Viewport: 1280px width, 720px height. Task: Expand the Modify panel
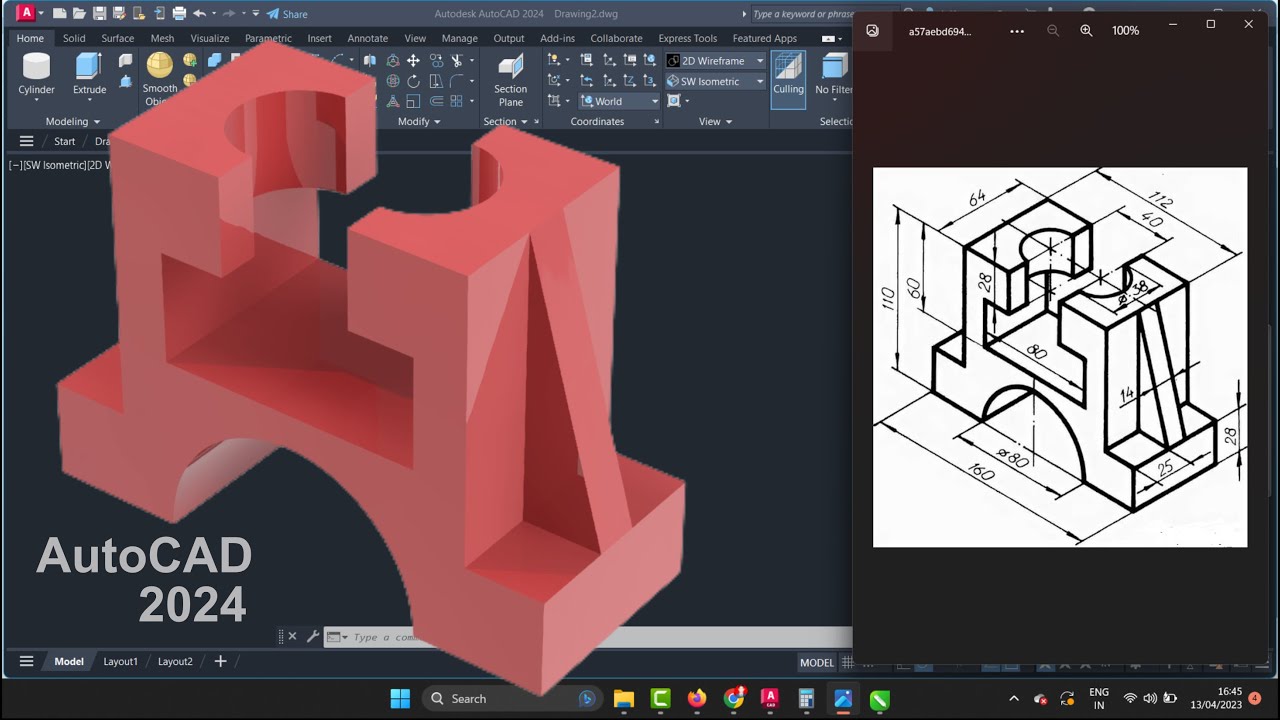pos(419,121)
